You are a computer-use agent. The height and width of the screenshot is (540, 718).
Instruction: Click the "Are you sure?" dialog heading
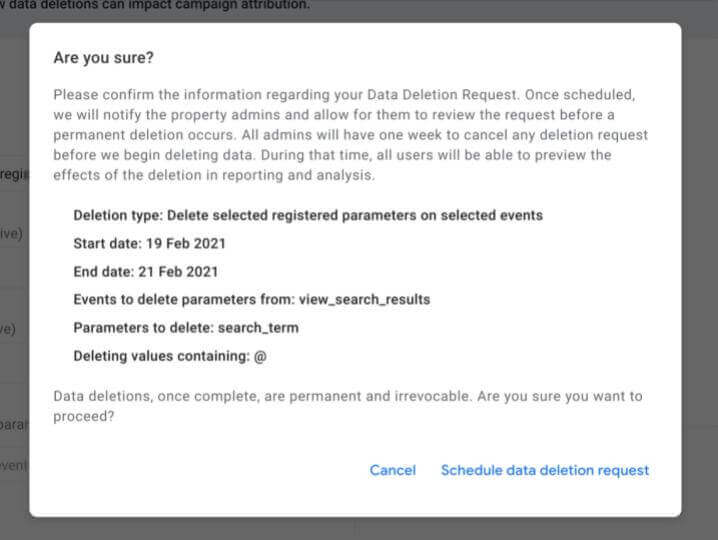[x=103, y=57]
